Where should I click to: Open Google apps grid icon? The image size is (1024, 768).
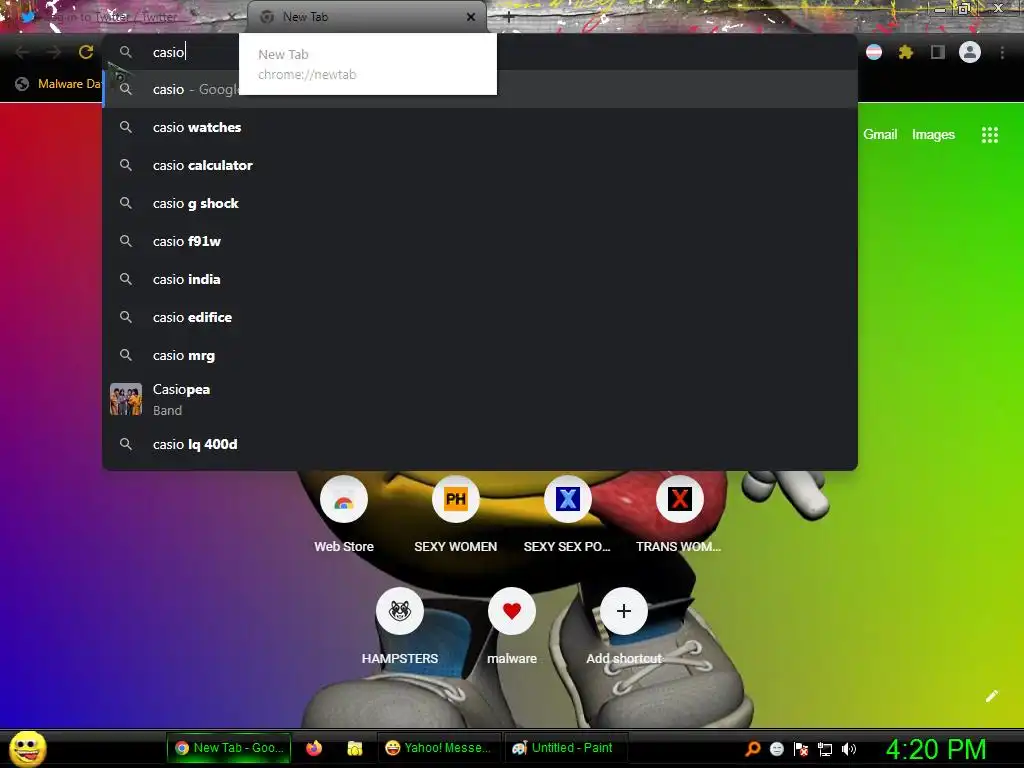click(989, 135)
